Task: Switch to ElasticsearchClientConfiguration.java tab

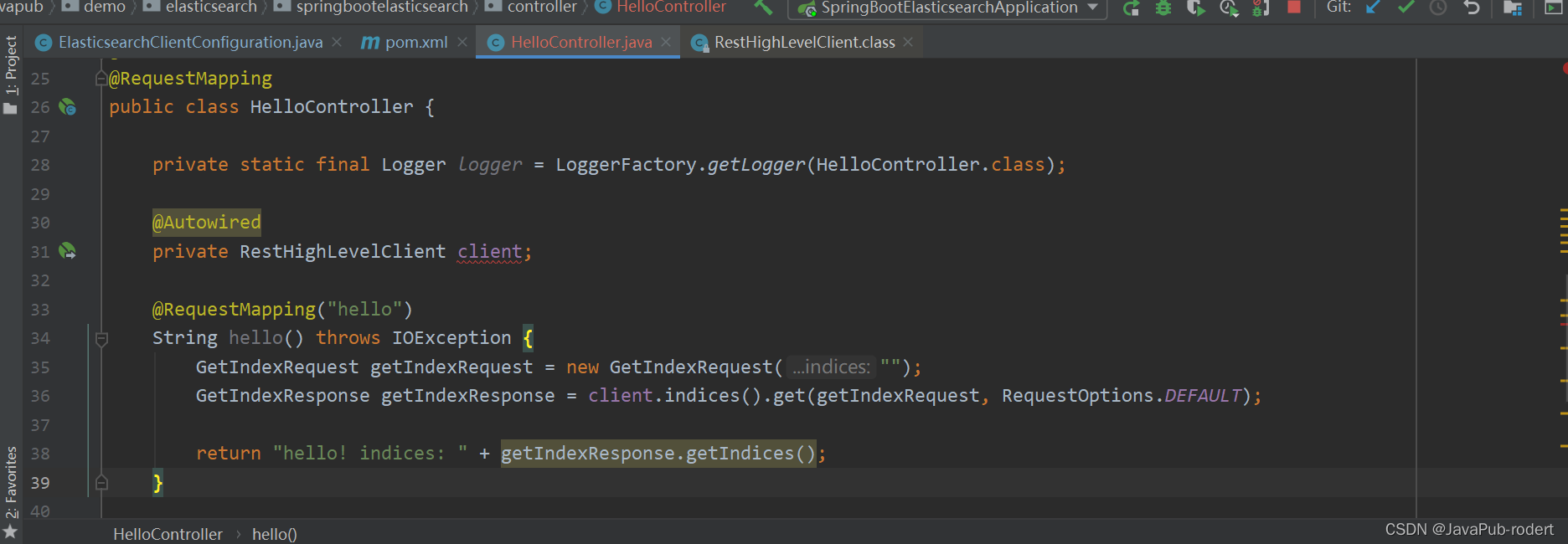Action: click(x=190, y=43)
